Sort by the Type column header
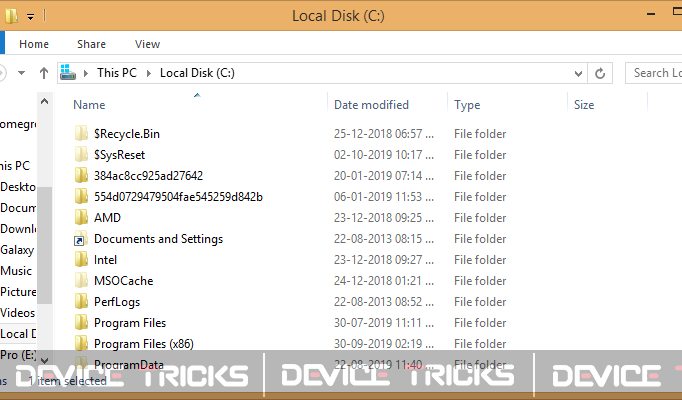 (x=467, y=105)
